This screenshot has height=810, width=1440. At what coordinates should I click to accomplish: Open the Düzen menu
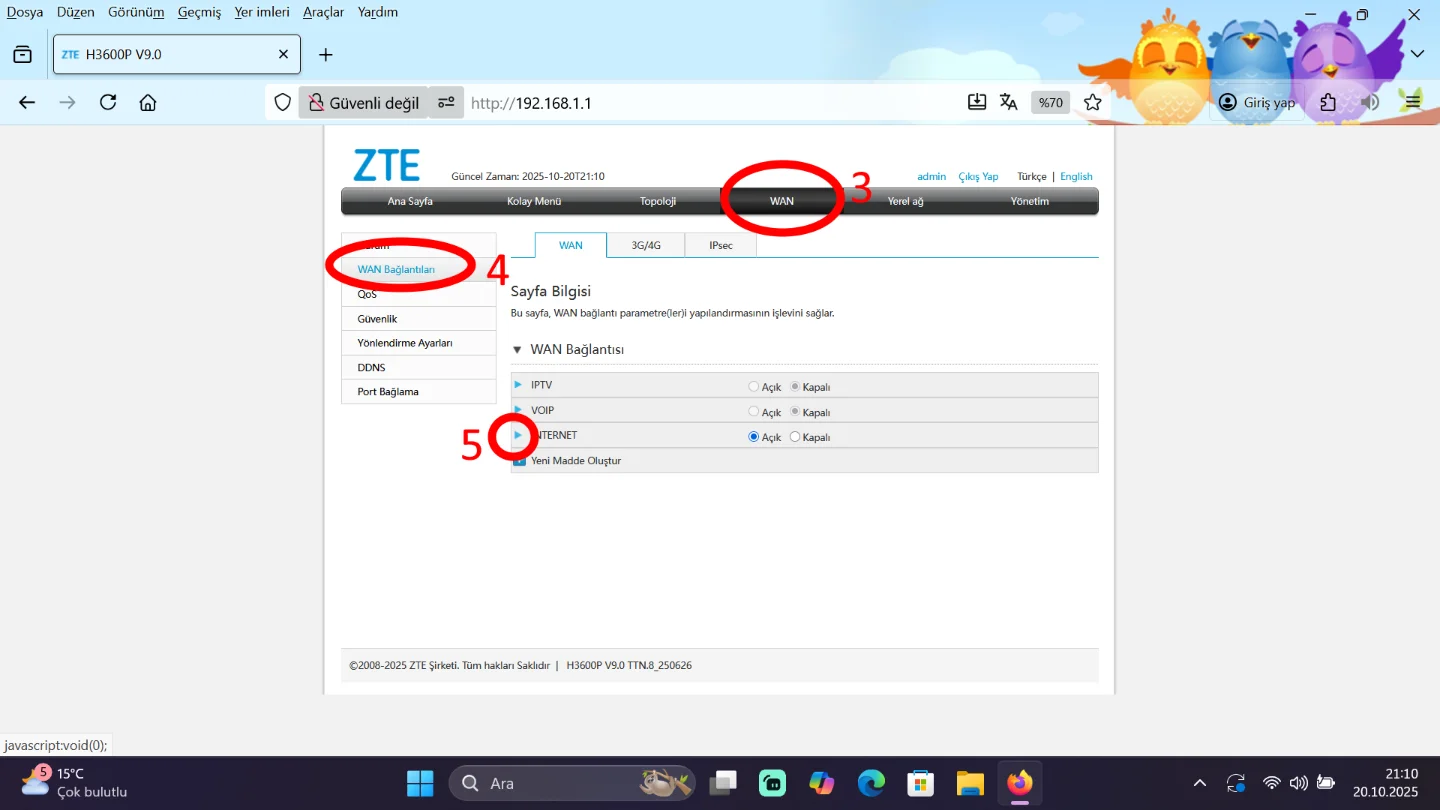pyautogui.click(x=75, y=12)
